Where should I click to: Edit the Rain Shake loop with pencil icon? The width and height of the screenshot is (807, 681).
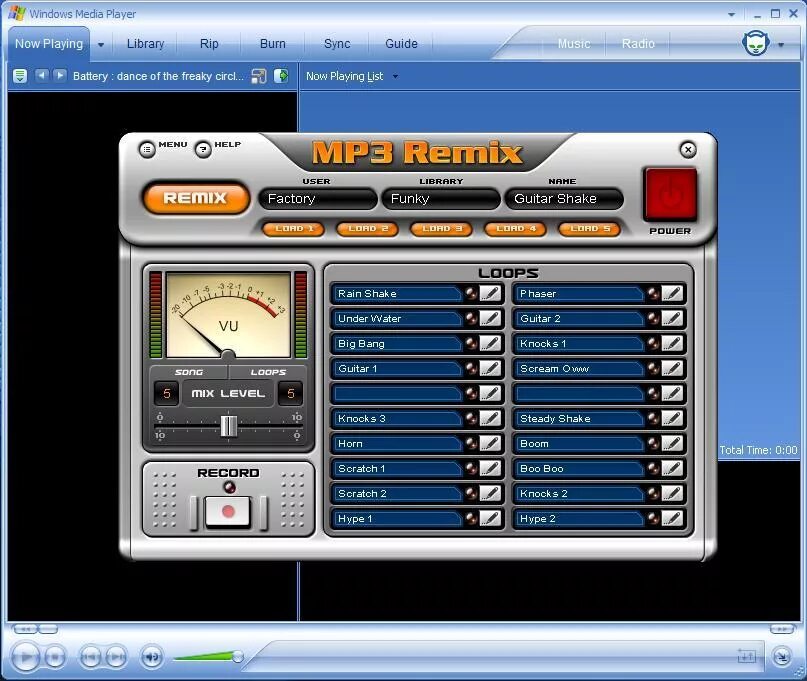coord(490,293)
